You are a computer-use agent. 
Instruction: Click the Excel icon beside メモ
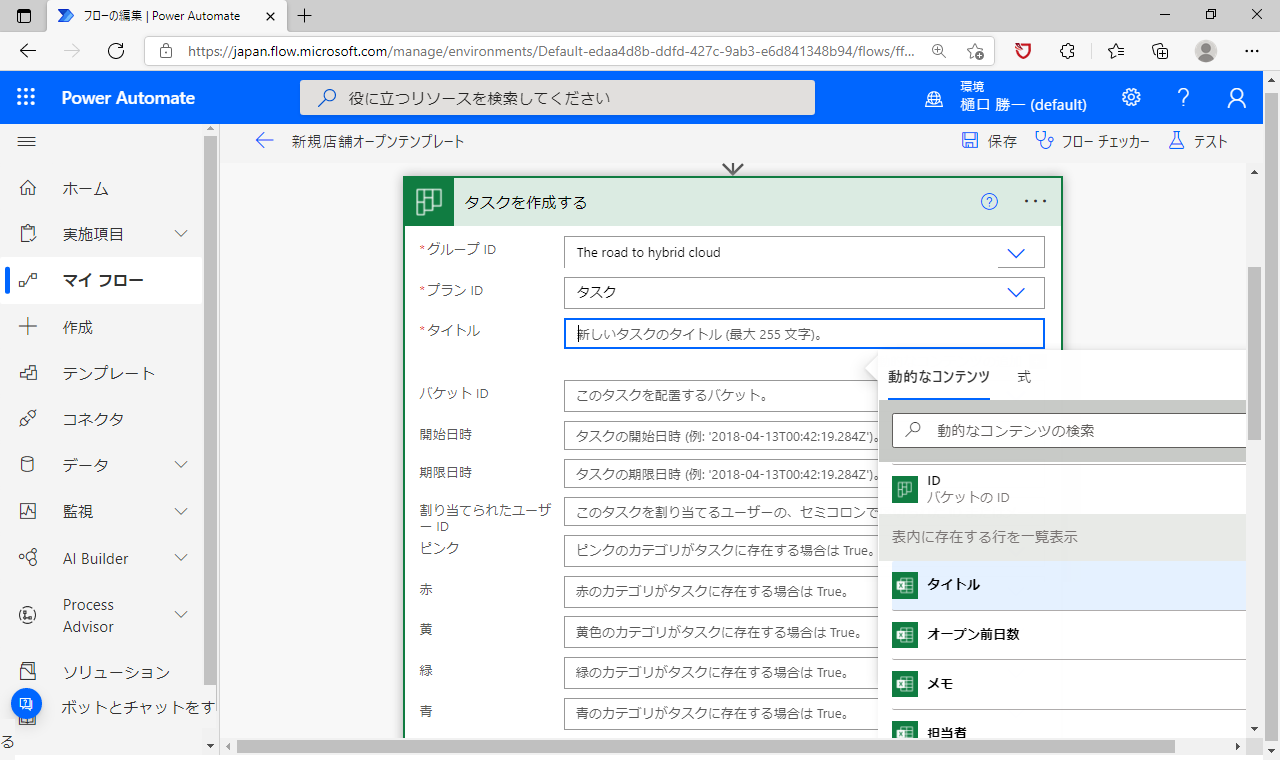click(905, 685)
